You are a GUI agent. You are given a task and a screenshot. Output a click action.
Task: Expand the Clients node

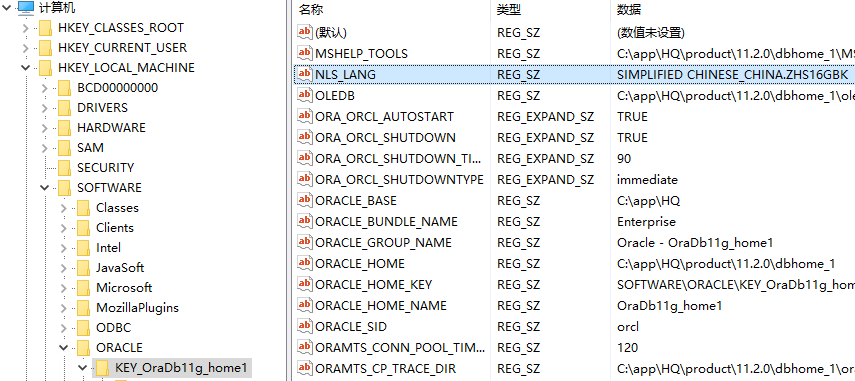click(64, 228)
